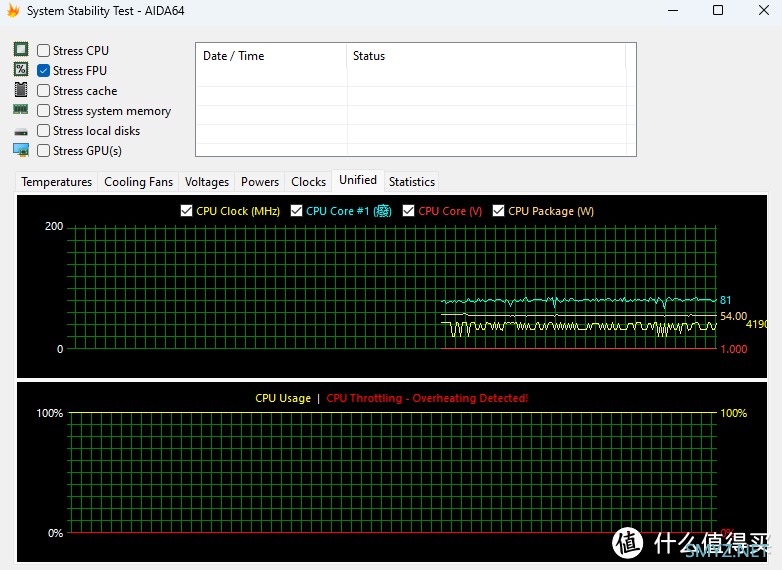Viewport: 782px width, 570px height.
Task: Select the Clocks tab
Action: point(308,182)
